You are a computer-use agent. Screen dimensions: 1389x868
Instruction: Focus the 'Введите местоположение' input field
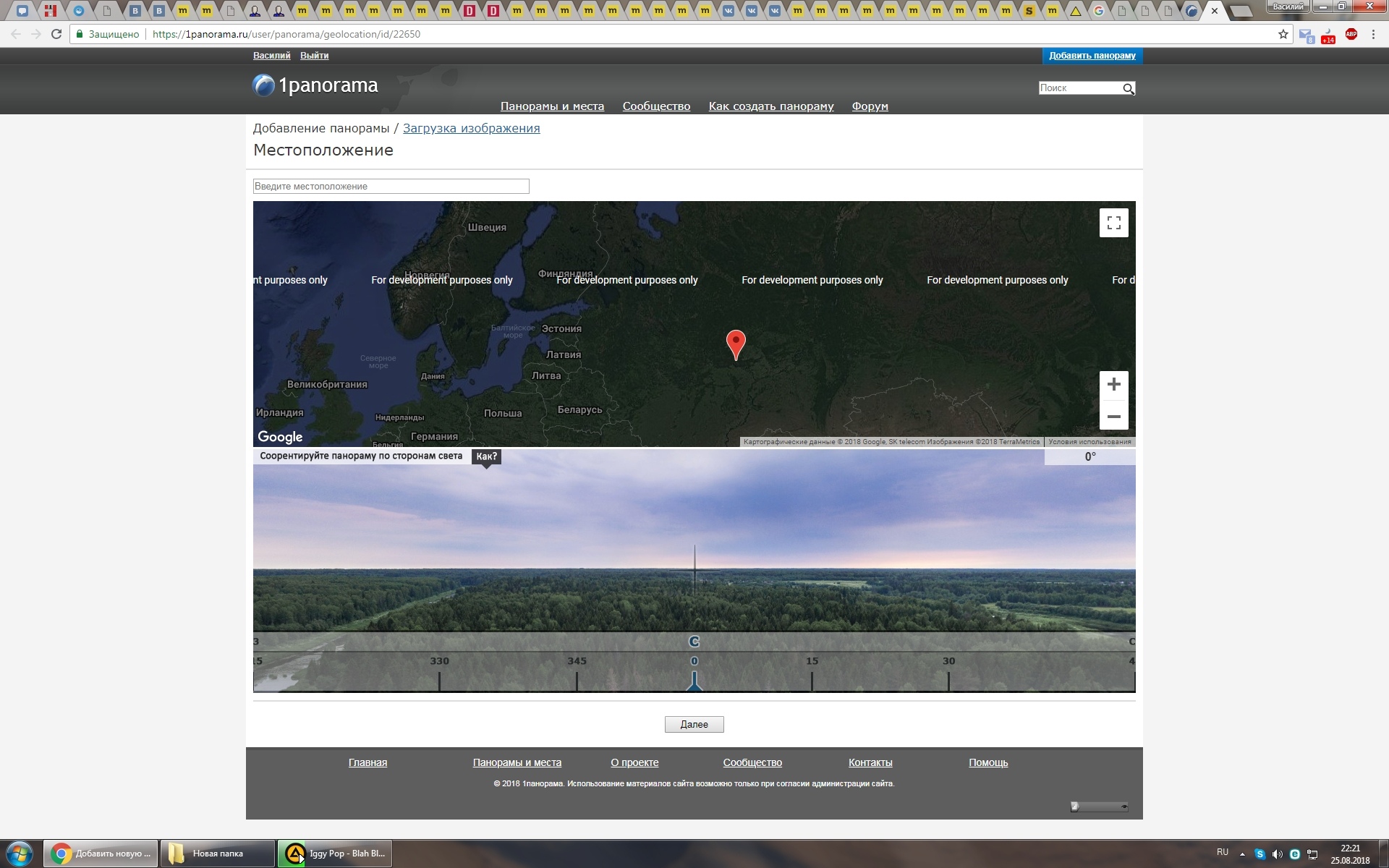coord(391,187)
